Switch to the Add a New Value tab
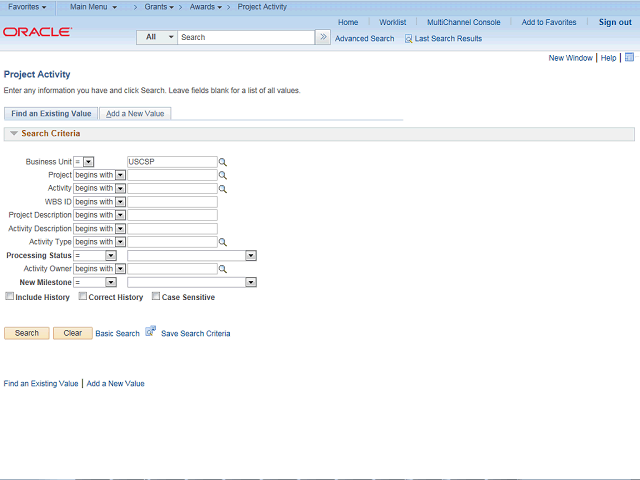Viewport: 640px width, 480px height. [x=135, y=113]
